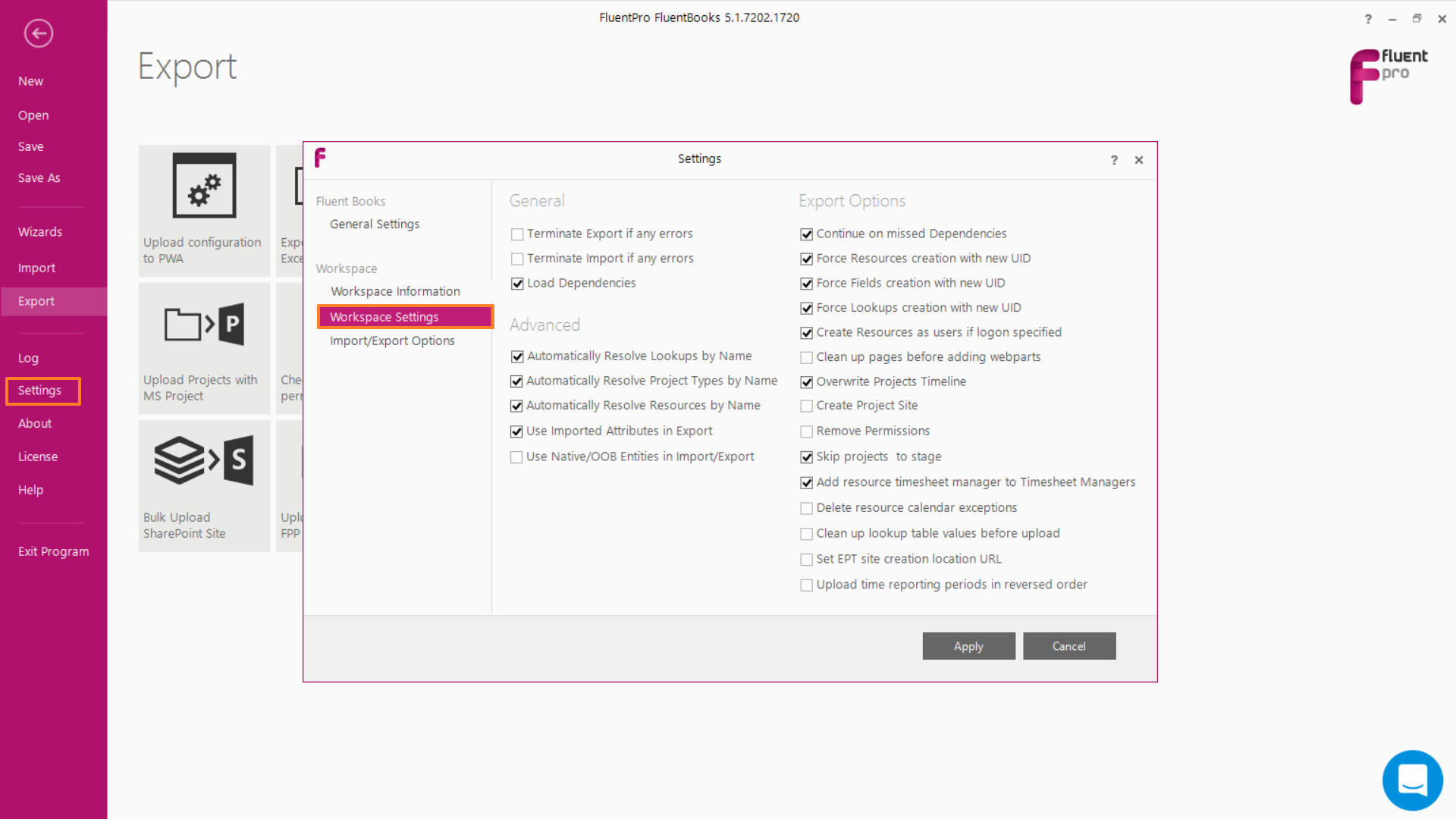Open Help from the sidebar
The height and width of the screenshot is (819, 1456).
pyautogui.click(x=30, y=490)
